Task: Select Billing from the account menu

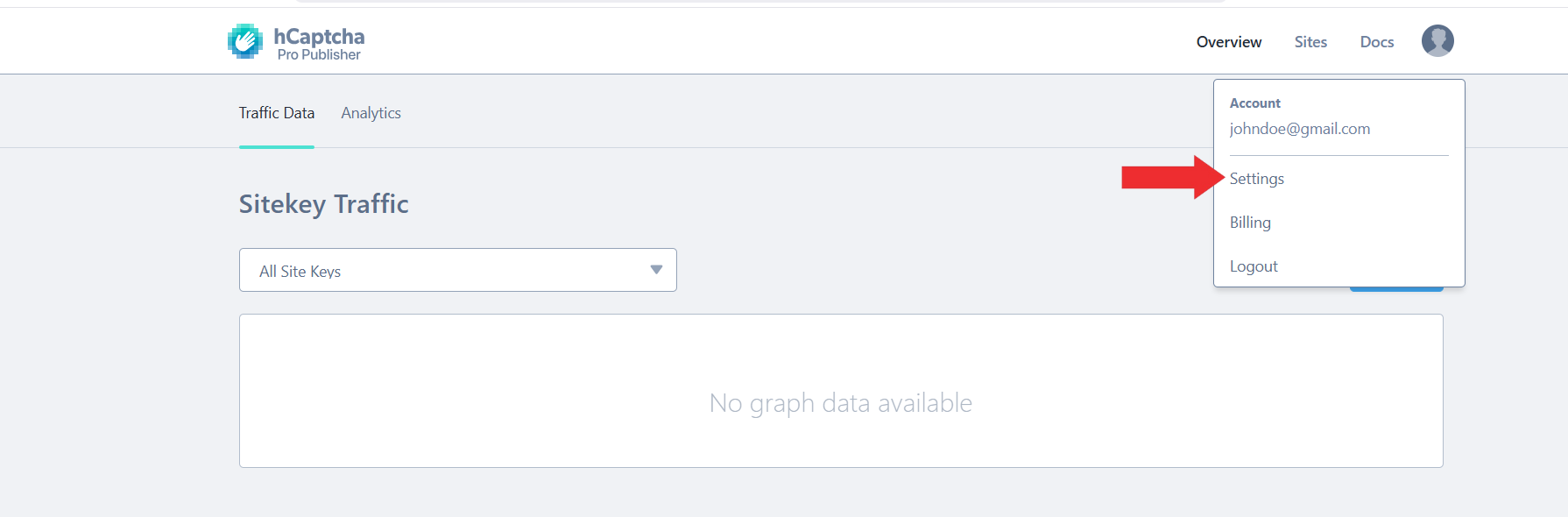Action: pyautogui.click(x=1250, y=223)
